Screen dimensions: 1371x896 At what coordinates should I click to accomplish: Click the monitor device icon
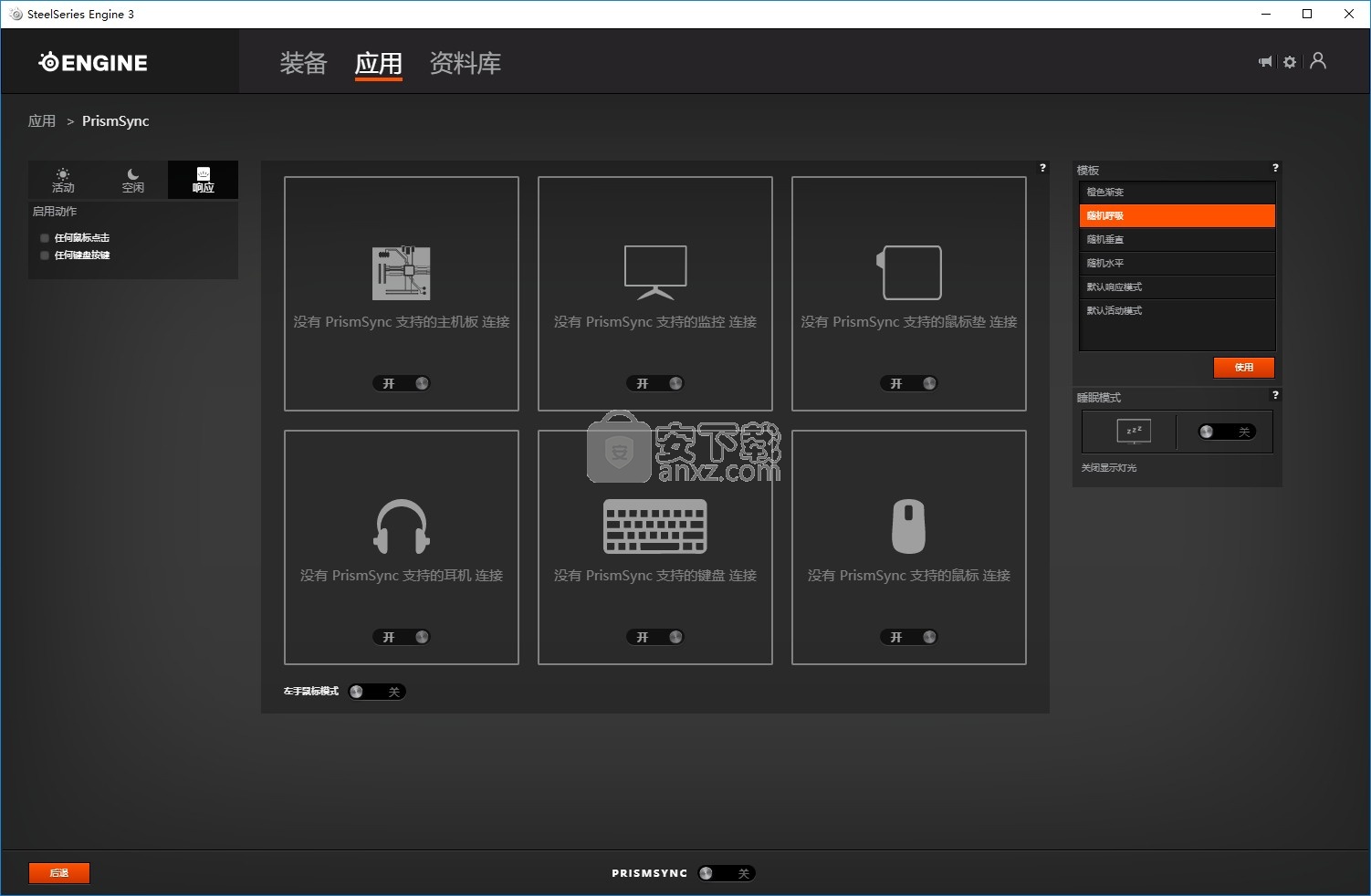(x=655, y=273)
